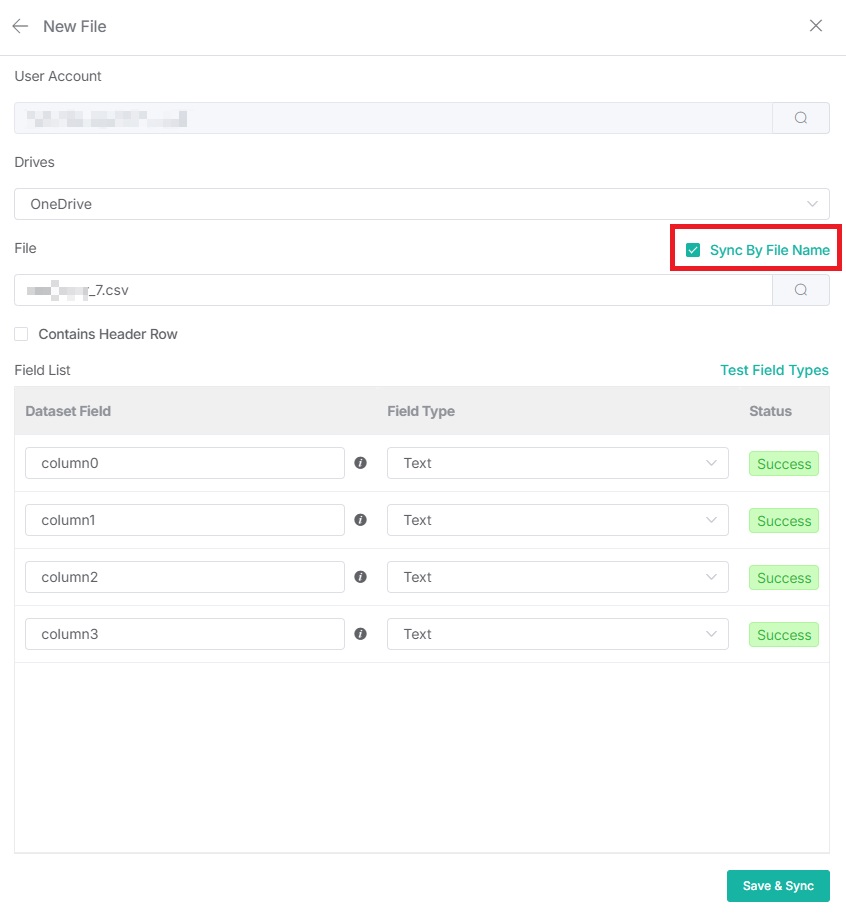
Task: Uncheck Sync By File Name checkbox
Action: tap(693, 250)
